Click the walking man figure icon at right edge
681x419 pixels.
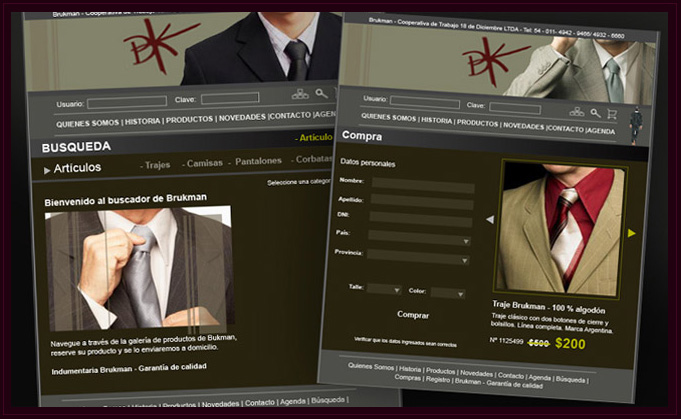(636, 125)
